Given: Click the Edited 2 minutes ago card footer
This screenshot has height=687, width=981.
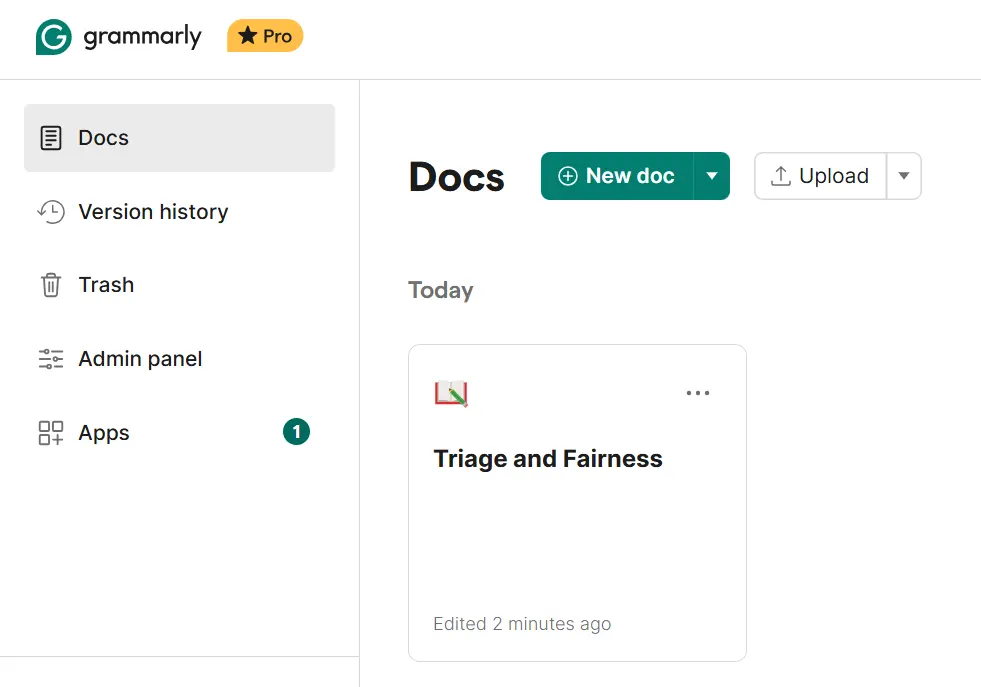Looking at the screenshot, I should 522,624.
